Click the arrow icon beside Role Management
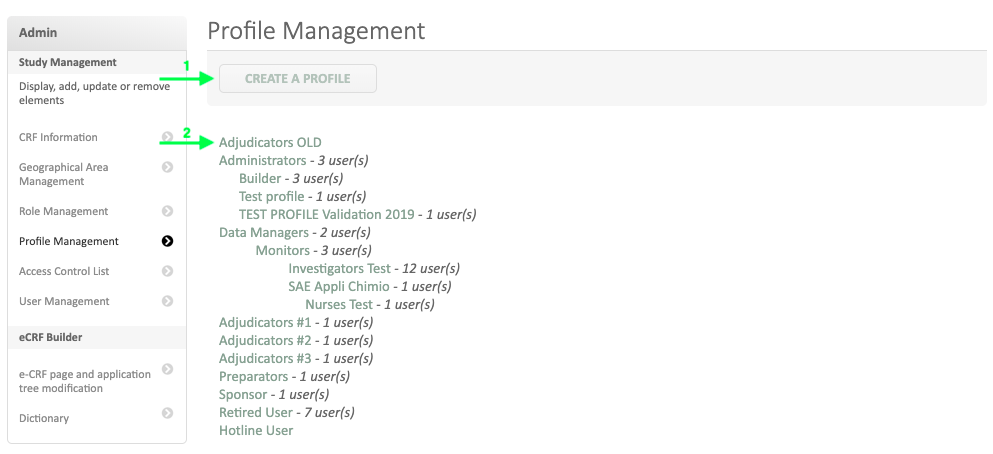The height and width of the screenshot is (454, 993). (x=167, y=211)
